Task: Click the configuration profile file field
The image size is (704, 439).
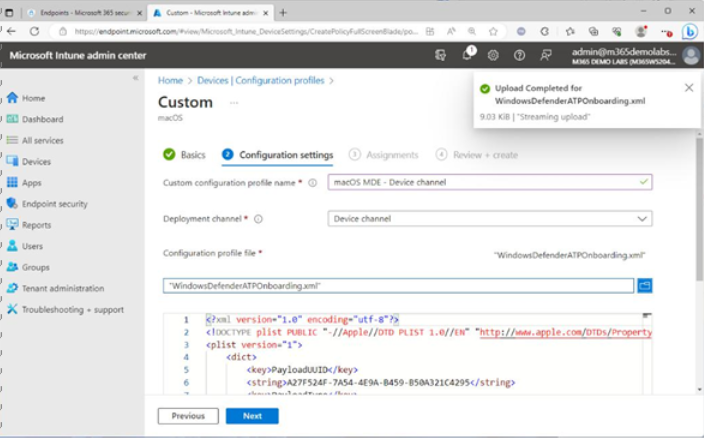Action: click(x=398, y=285)
